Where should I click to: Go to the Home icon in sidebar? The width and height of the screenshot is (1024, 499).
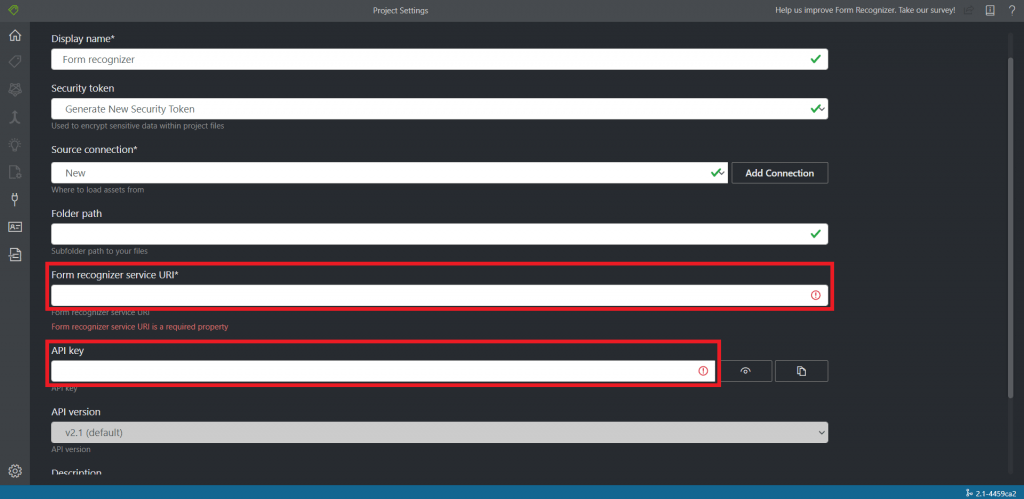click(15, 35)
